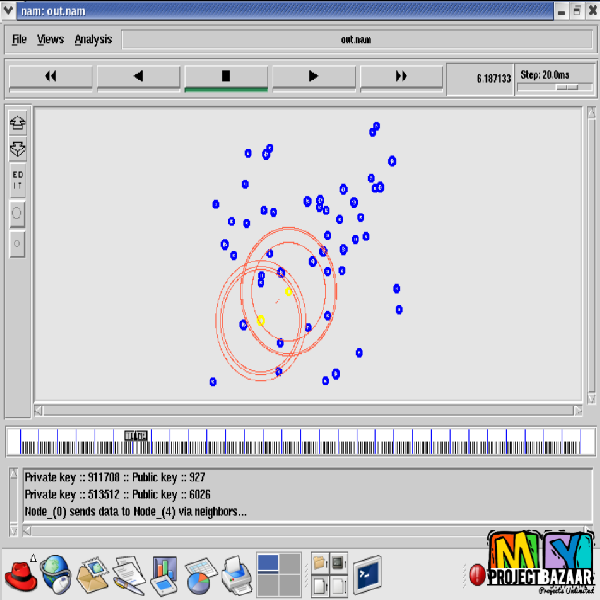Click the rewind double-arrow button
Image resolution: width=600 pixels, height=600 pixels.
click(x=51, y=77)
